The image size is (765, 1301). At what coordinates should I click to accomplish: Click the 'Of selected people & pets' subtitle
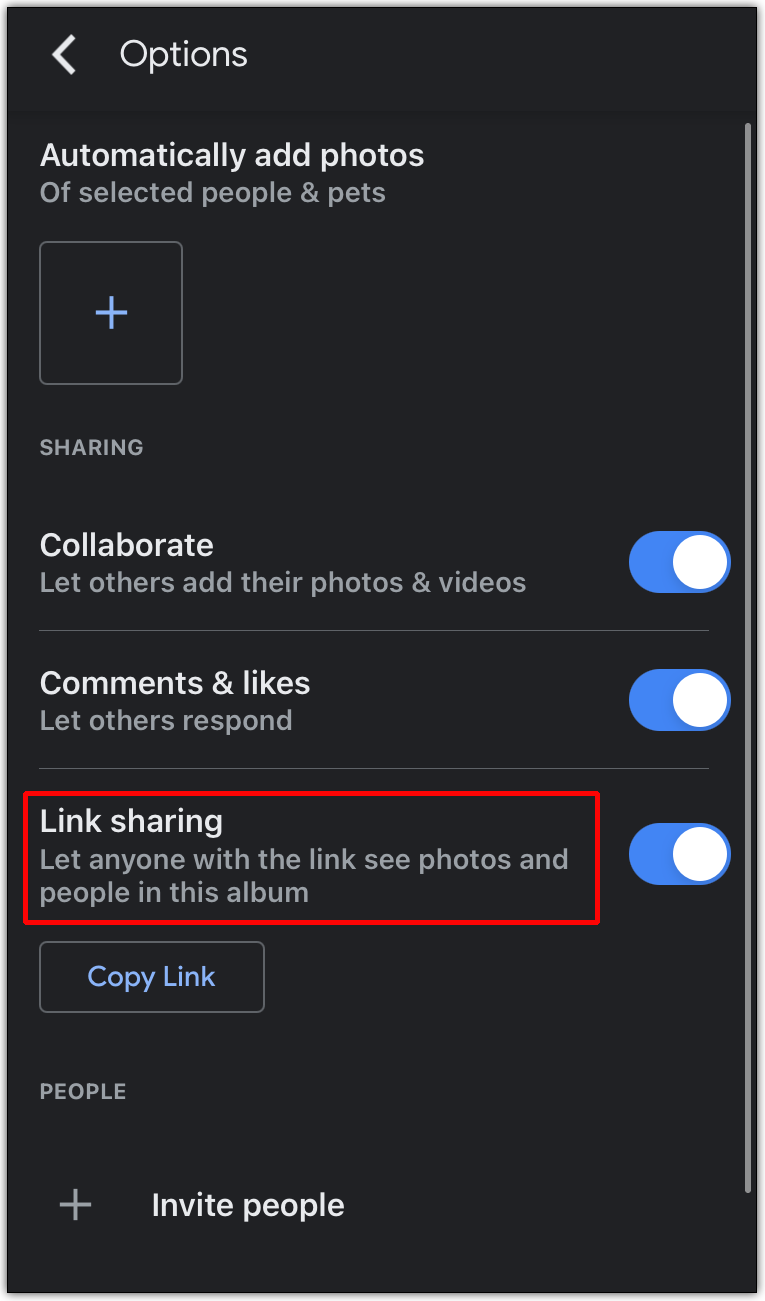click(213, 192)
